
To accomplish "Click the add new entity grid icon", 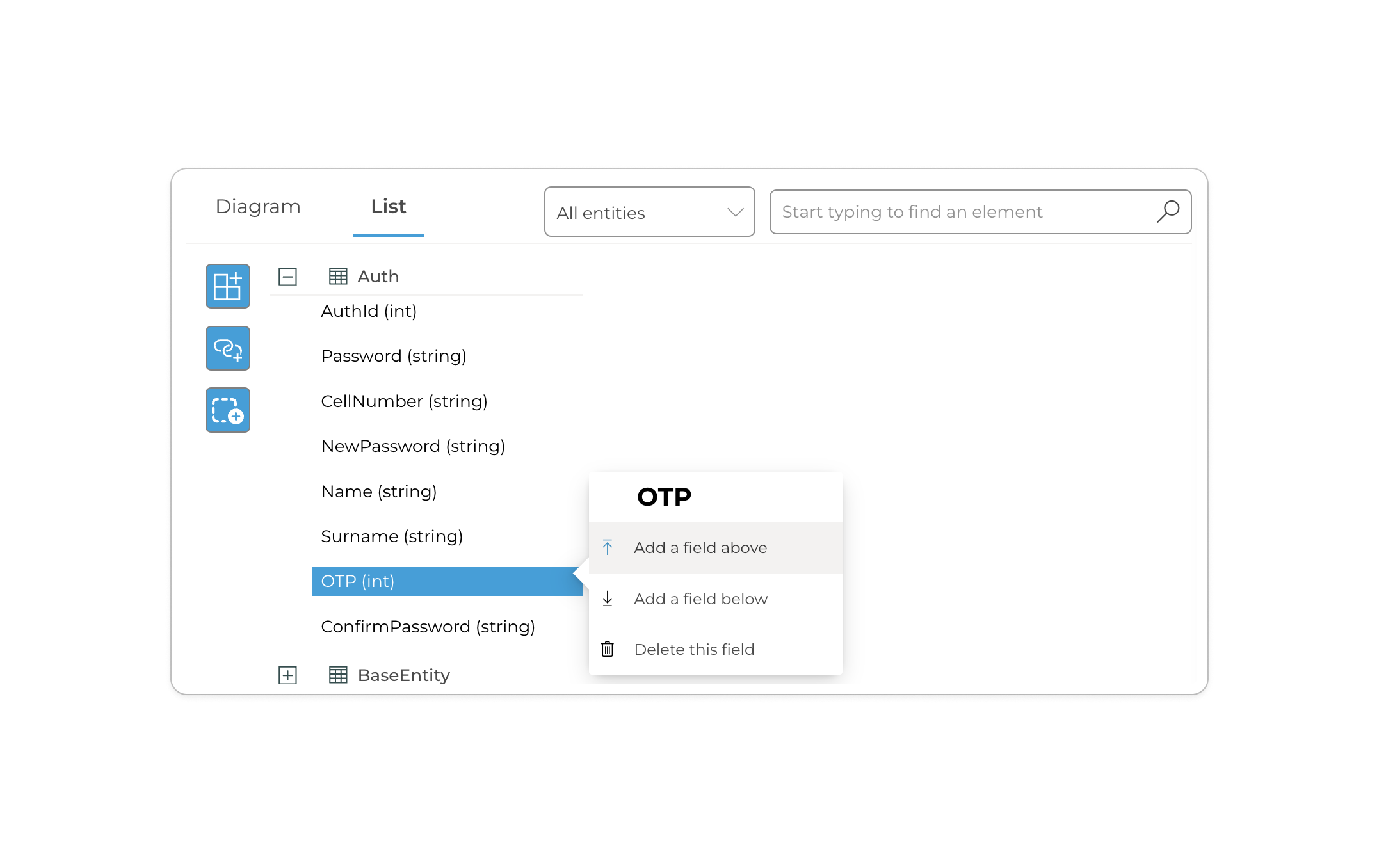I will point(227,286).
